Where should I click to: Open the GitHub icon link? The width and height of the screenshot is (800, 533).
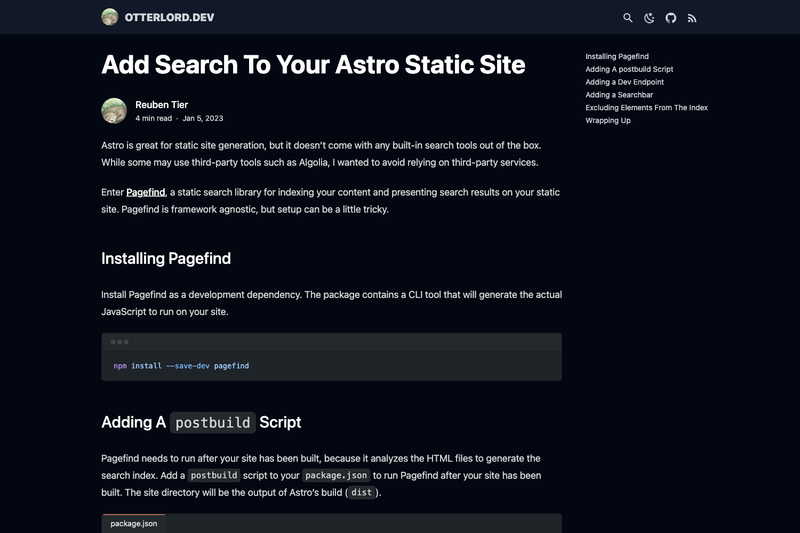tap(670, 18)
